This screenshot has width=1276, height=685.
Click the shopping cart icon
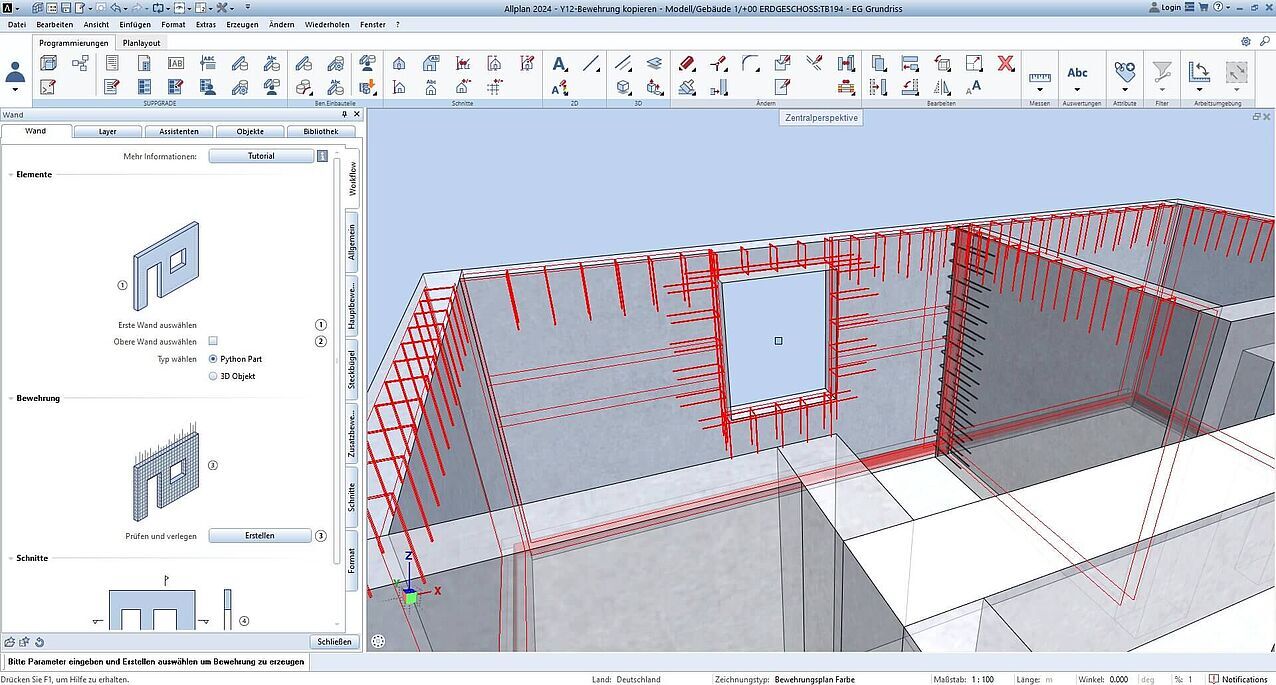(1202, 7)
